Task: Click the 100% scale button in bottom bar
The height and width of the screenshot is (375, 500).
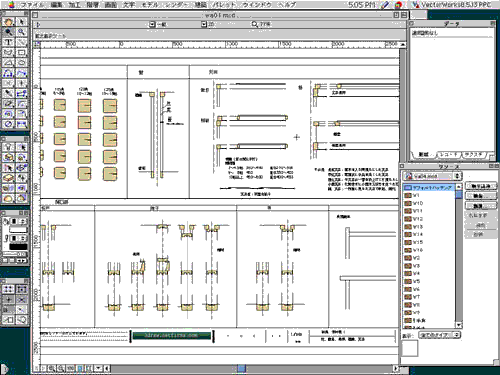Action: coord(70,368)
